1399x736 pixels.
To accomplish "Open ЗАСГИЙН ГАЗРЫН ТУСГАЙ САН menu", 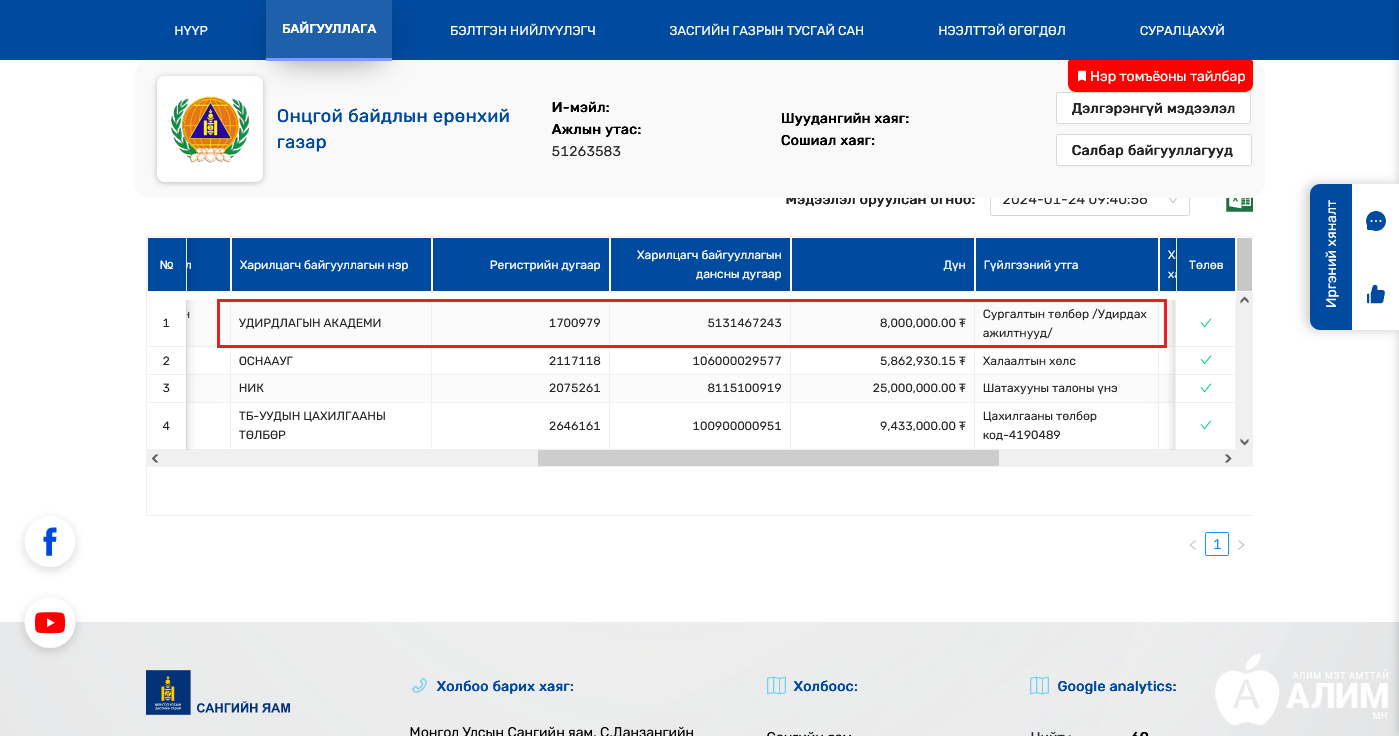I will click(x=767, y=30).
